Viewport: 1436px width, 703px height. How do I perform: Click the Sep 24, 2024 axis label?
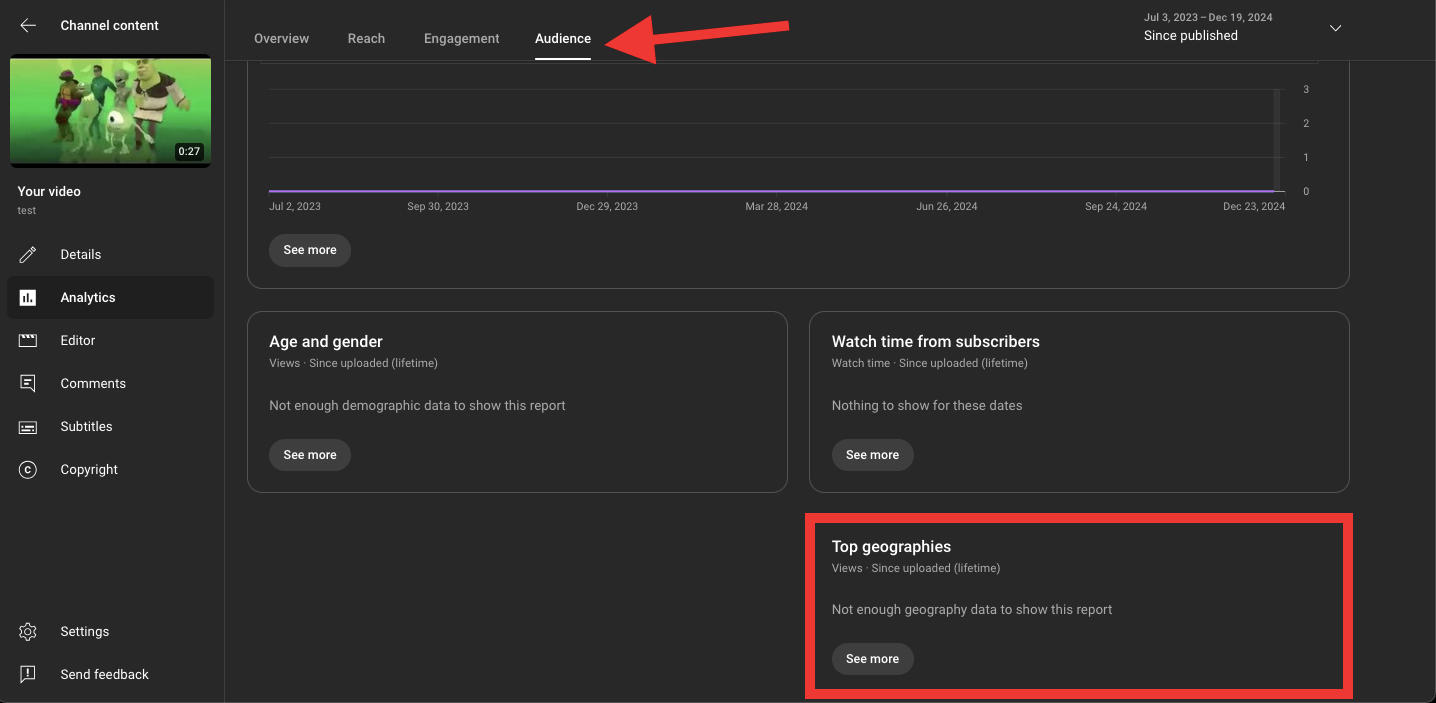pos(1116,206)
